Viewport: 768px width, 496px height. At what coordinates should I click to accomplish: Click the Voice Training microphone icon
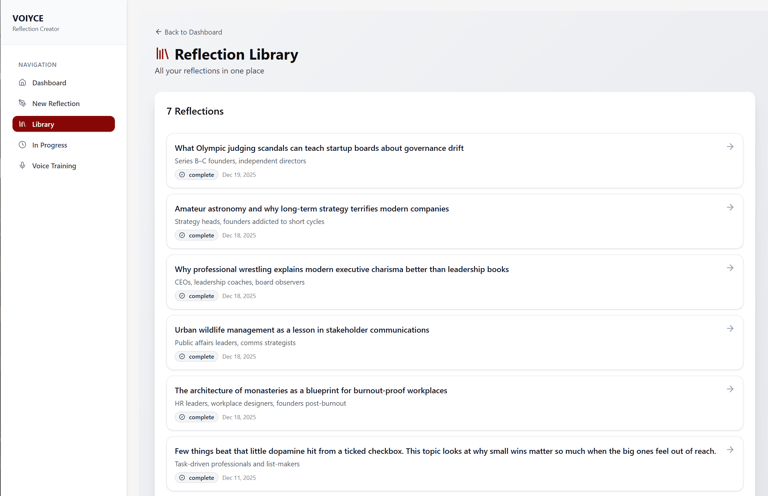[x=22, y=165]
